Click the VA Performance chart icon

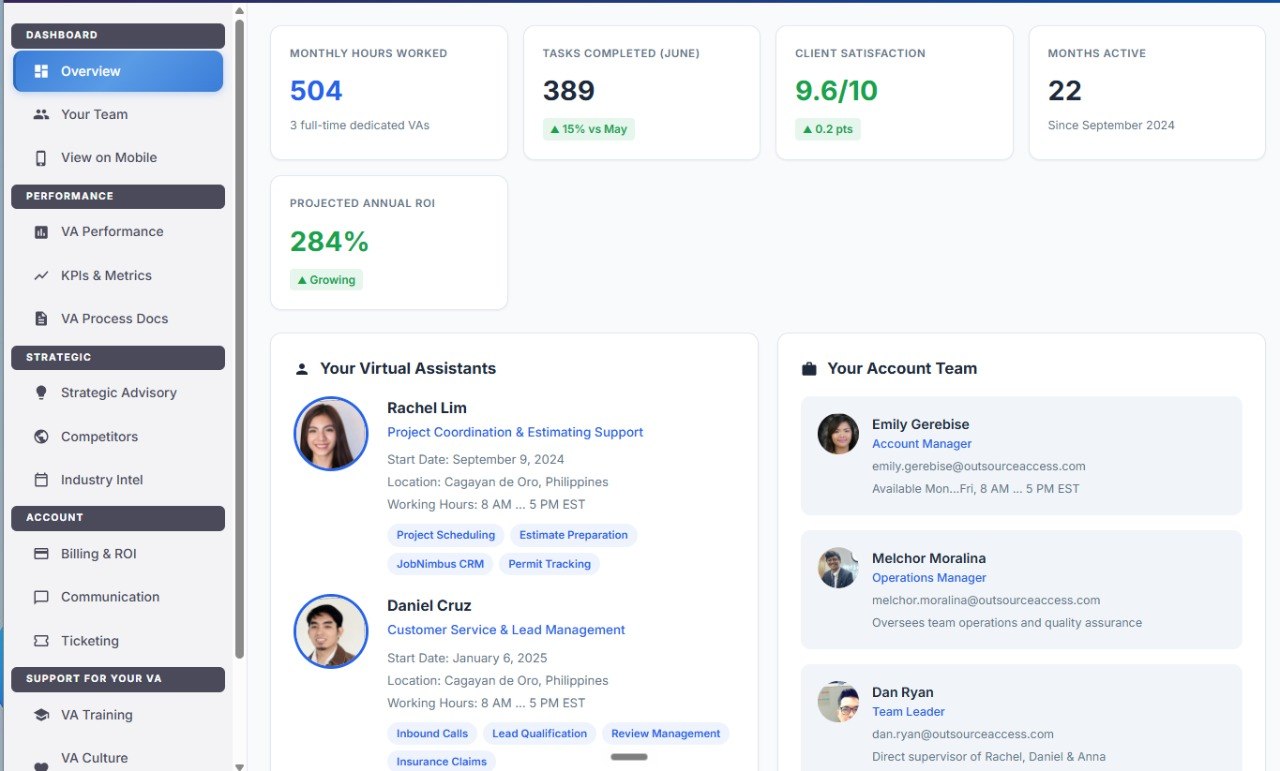pos(41,232)
